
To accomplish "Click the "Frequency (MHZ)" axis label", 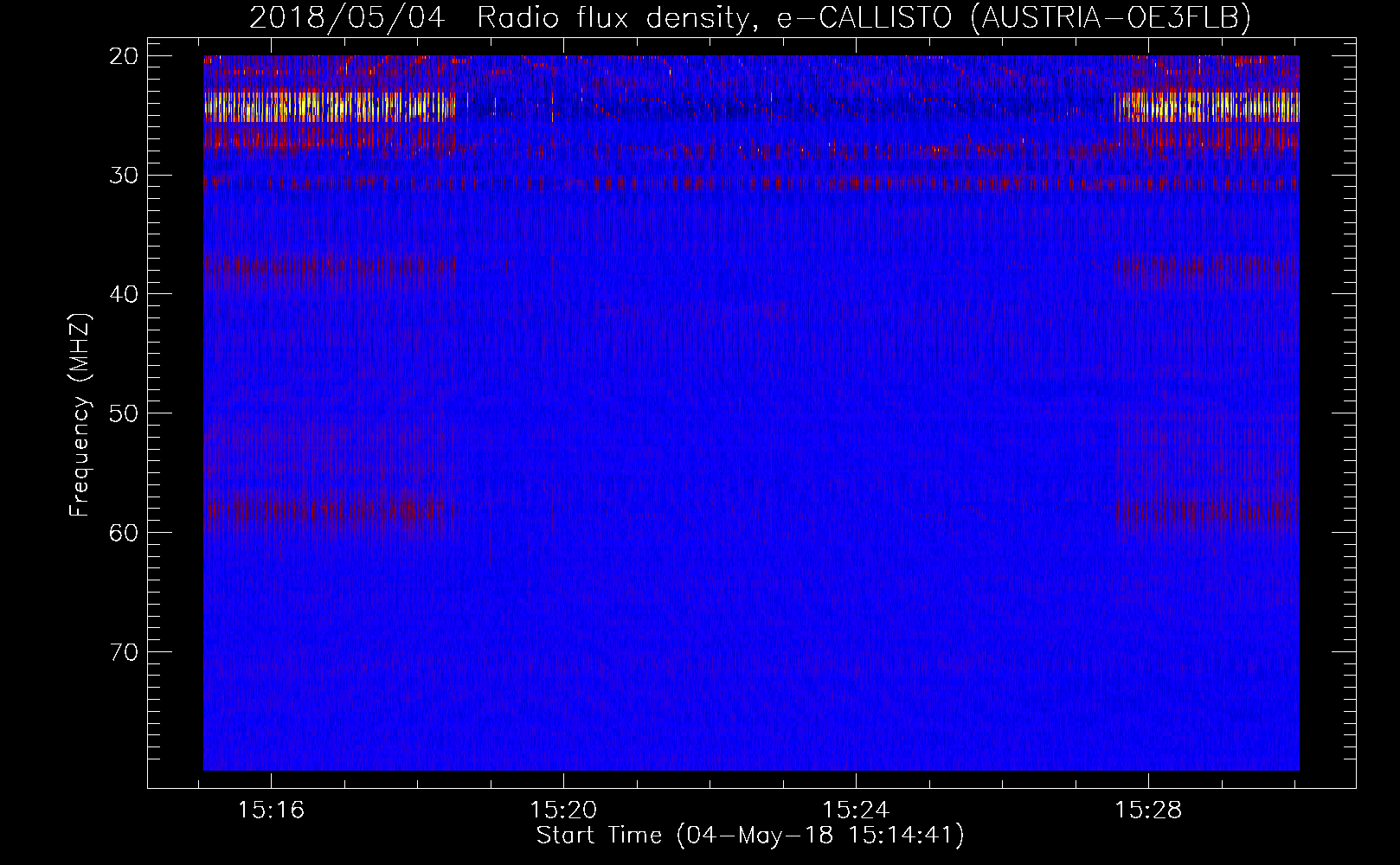I will 79,415.
